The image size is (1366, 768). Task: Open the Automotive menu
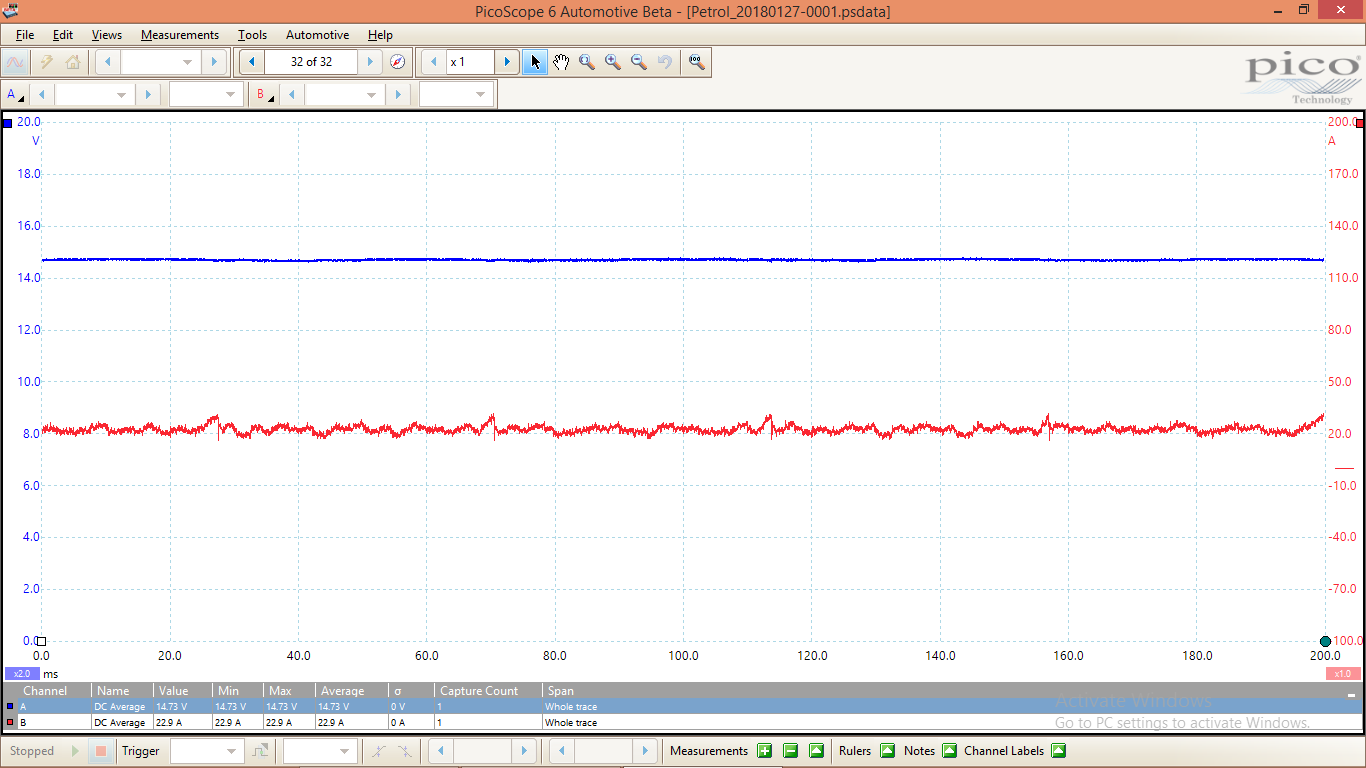click(317, 35)
